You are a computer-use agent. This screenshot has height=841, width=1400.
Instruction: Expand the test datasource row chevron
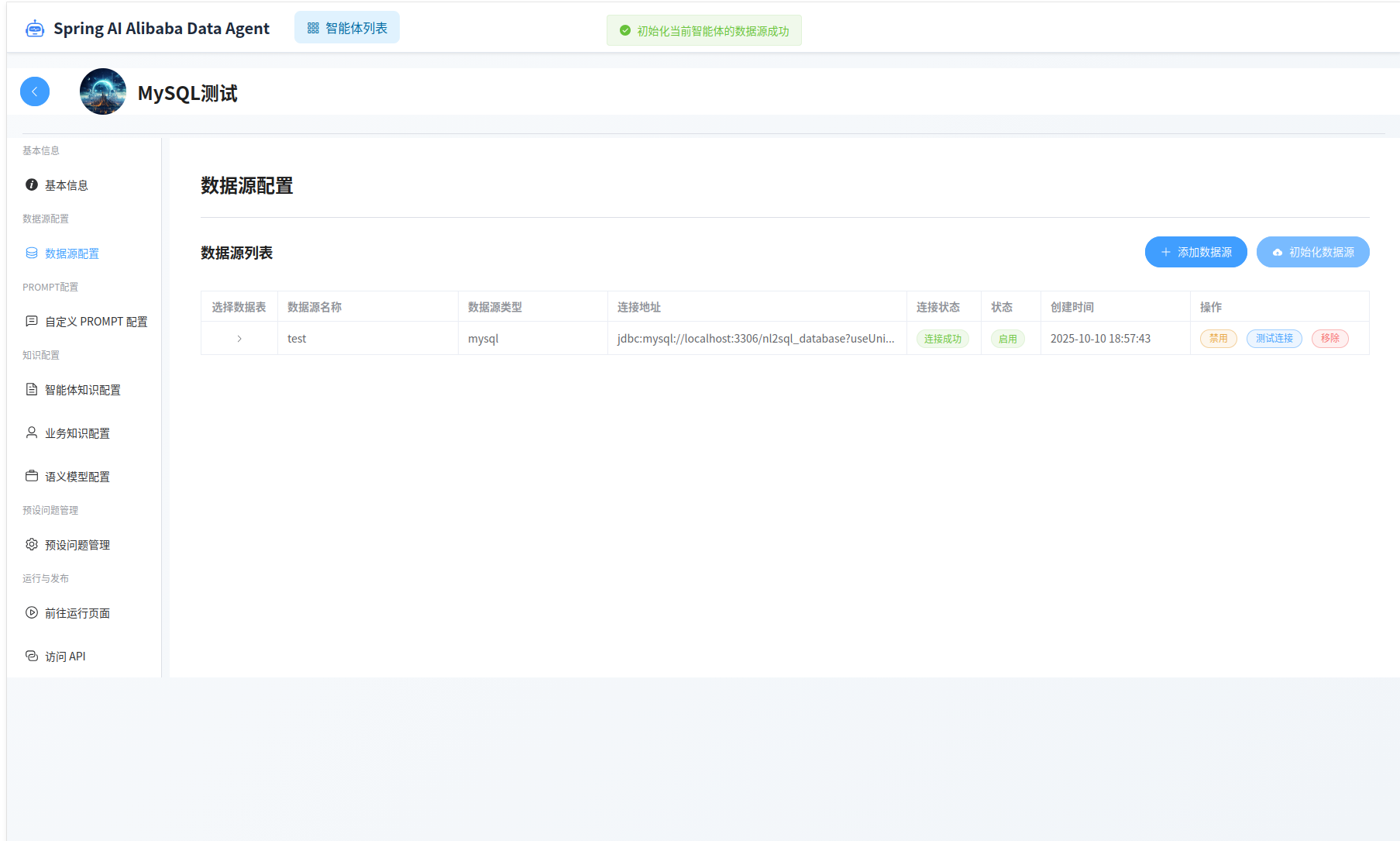coord(239,339)
